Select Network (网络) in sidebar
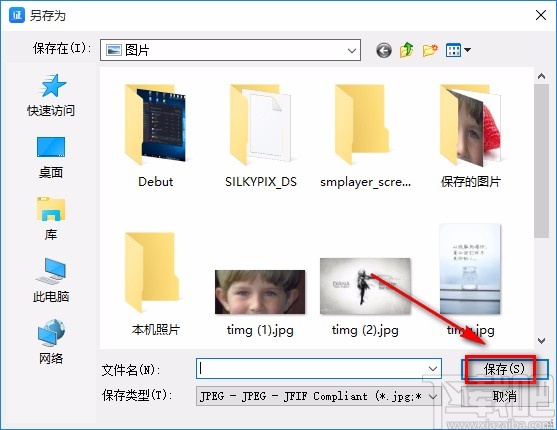Screen dimensions: 557x430 click(51, 342)
